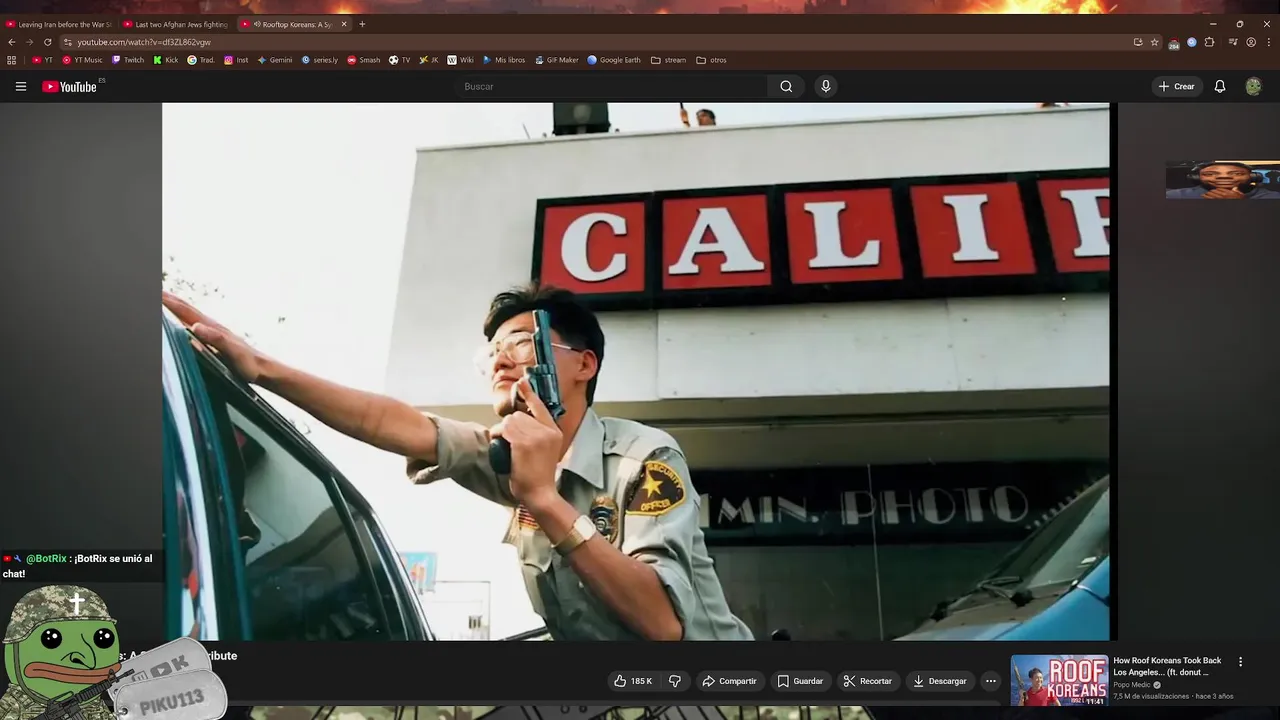Switch to the Leaving Iran before the War tab
This screenshot has height=720, width=1280.
(x=59, y=24)
